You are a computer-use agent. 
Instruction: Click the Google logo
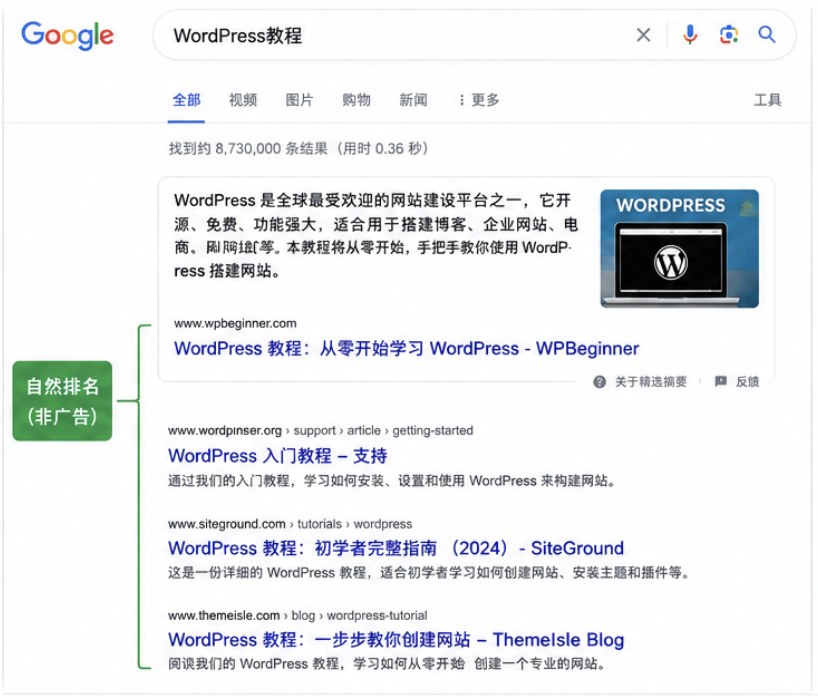pos(67,35)
